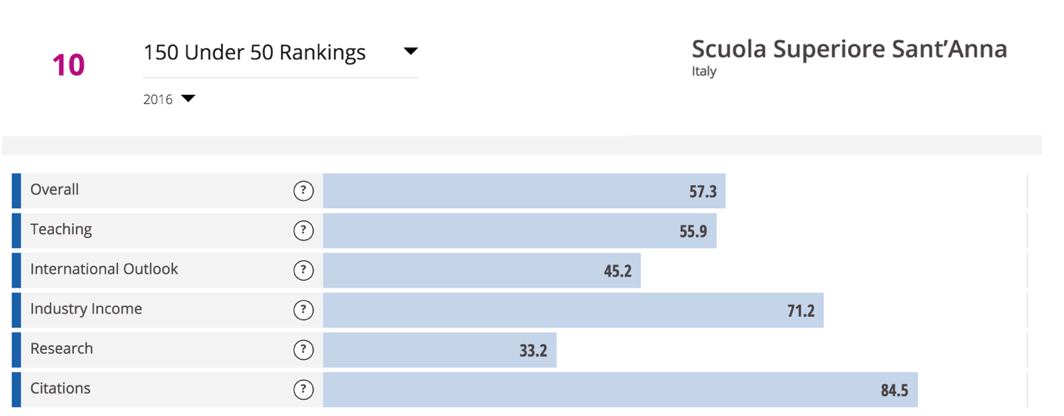Image resolution: width=1064 pixels, height=416 pixels.
Task: Open International Outlook help question mark
Action: [303, 270]
